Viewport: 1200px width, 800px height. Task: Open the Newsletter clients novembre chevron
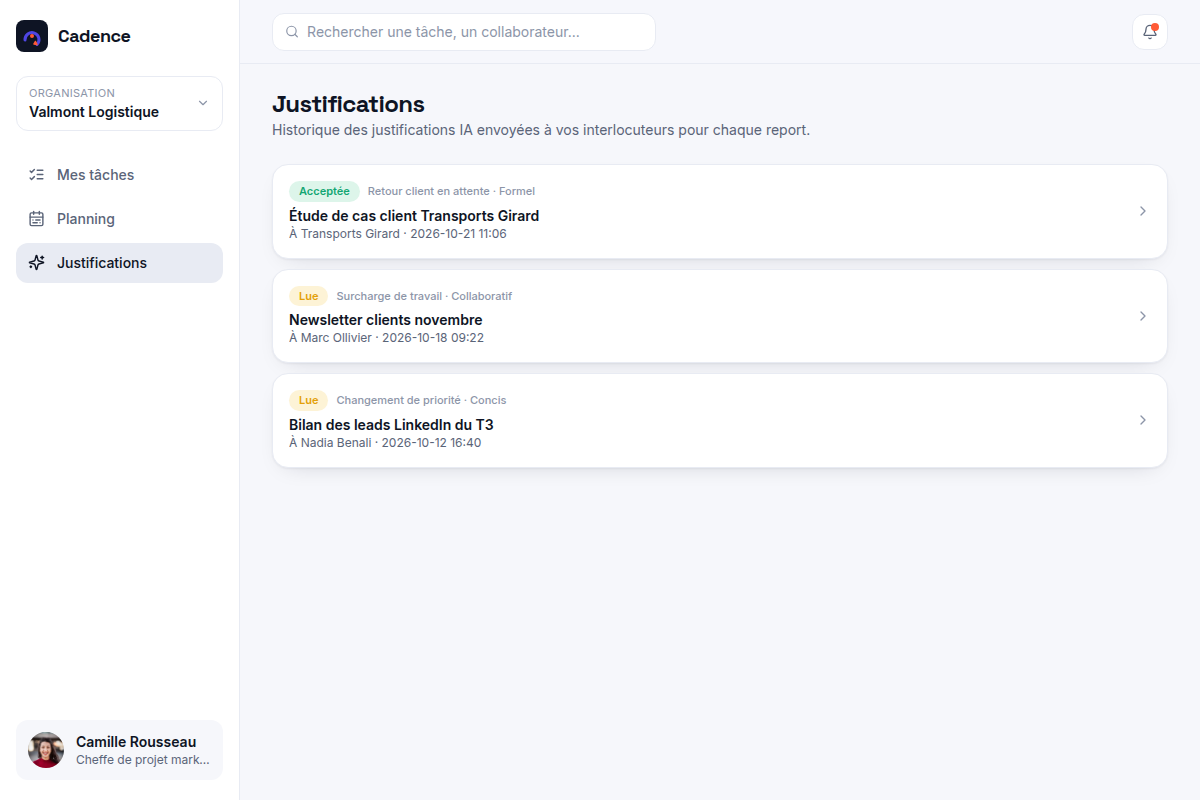1143,316
